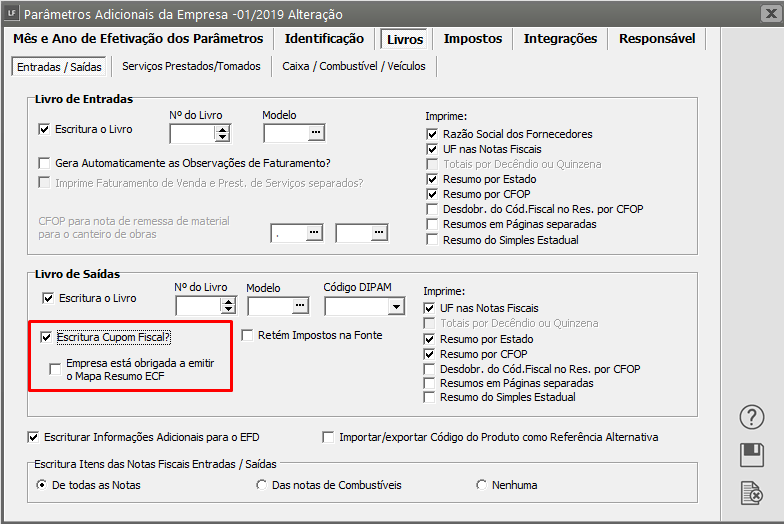Image resolution: width=784 pixels, height=524 pixels.
Task: Enable Gera Automaticamente as Observações de Faturamento
Action: [44, 164]
